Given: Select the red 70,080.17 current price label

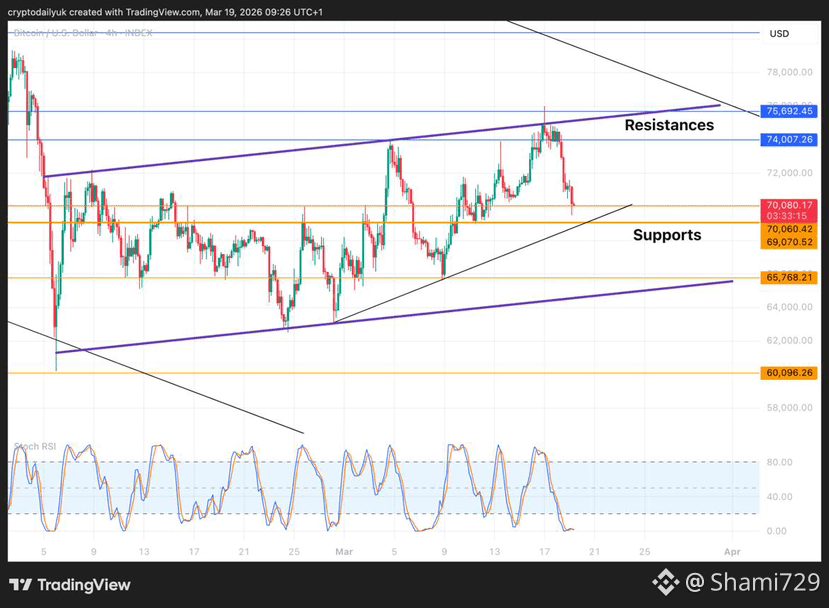Looking at the screenshot, I should [x=789, y=205].
